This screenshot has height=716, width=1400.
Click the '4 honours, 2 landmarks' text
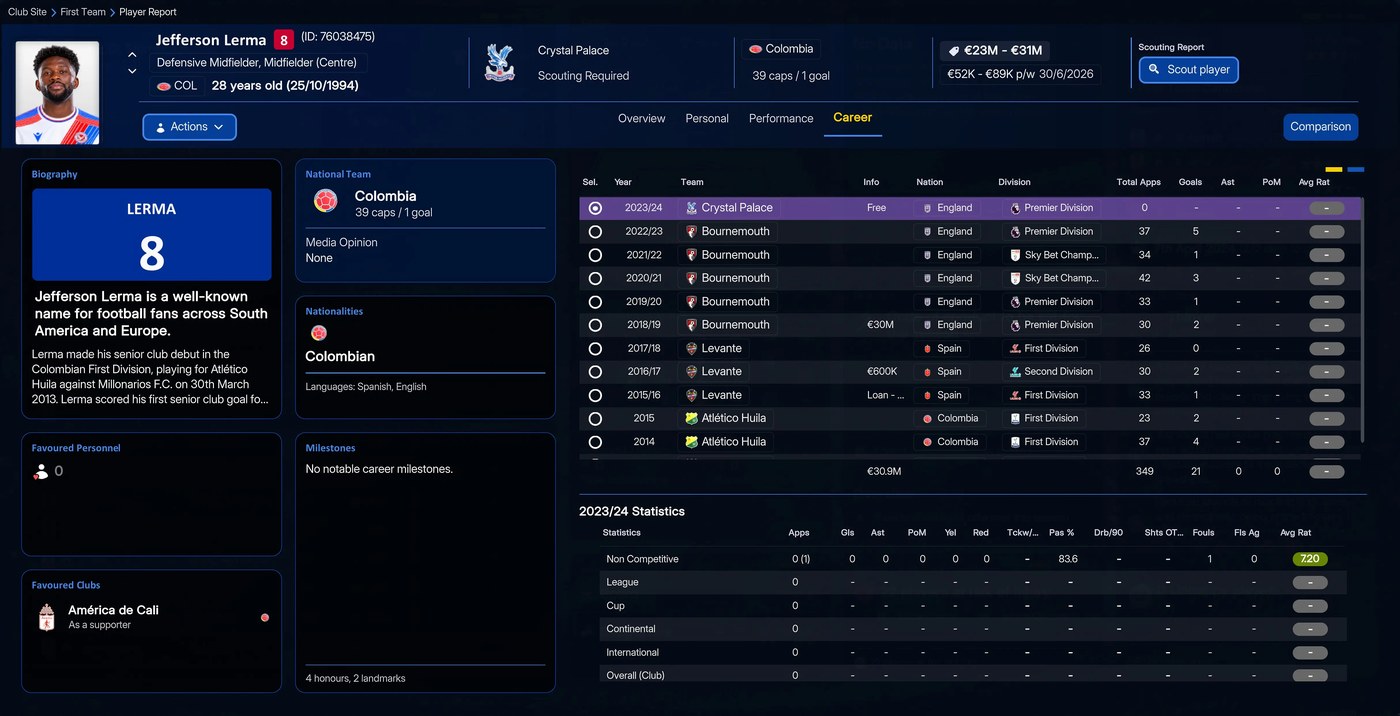[356, 678]
